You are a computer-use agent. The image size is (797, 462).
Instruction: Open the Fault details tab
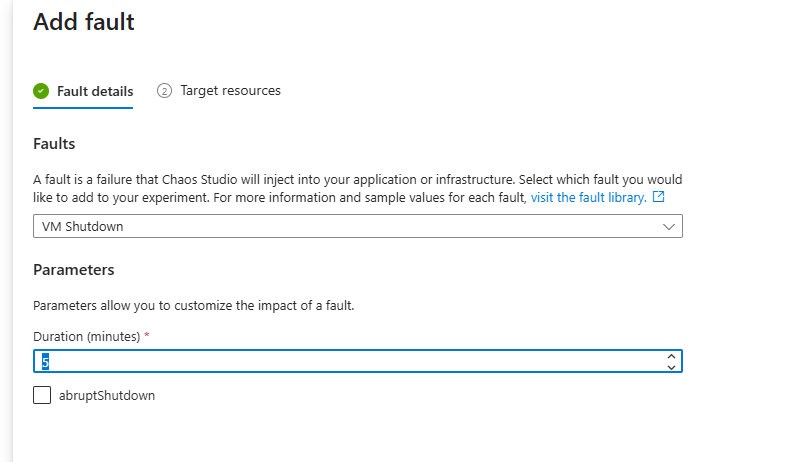(x=94, y=91)
